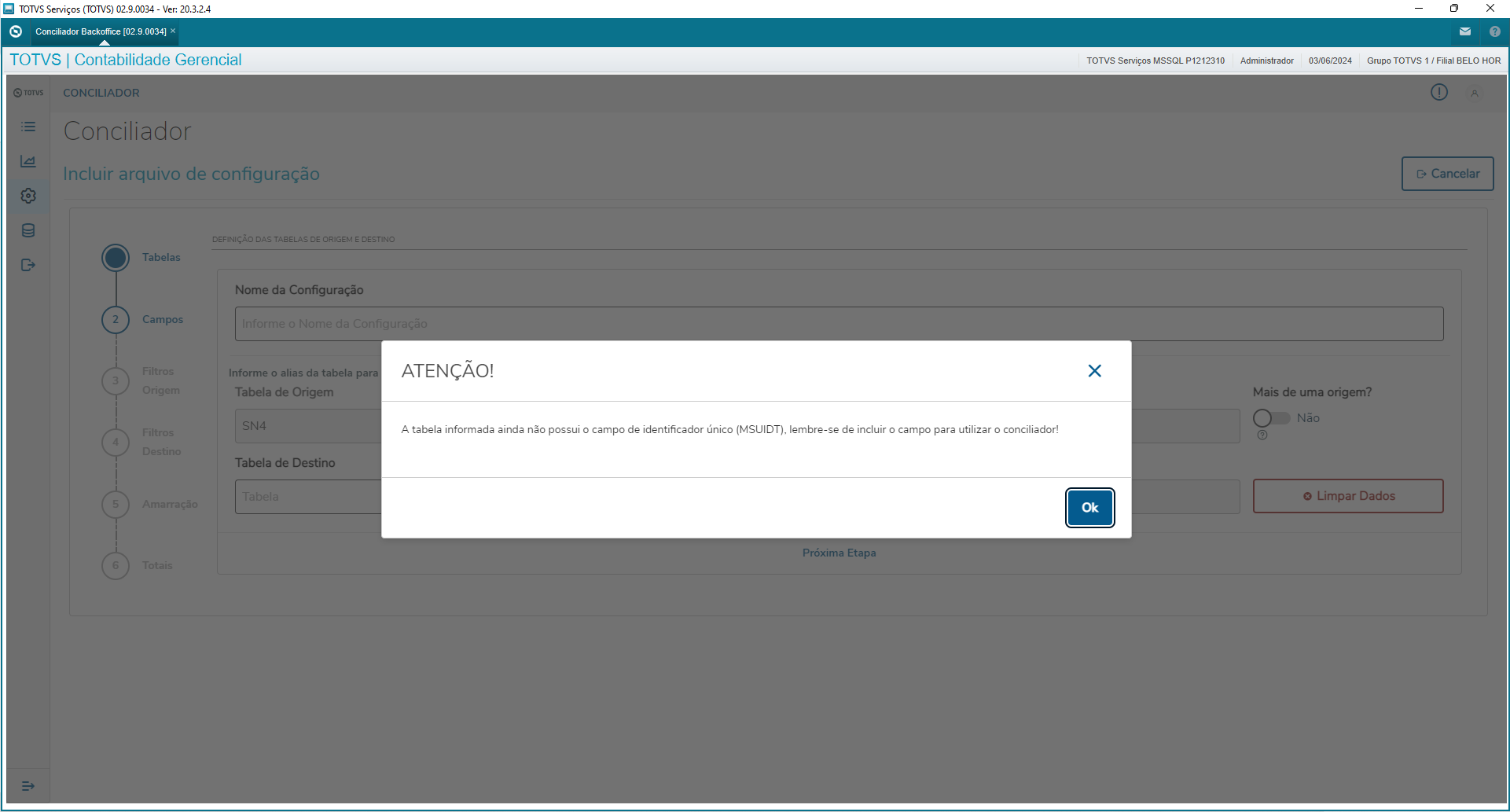Image resolution: width=1510 pixels, height=812 pixels.
Task: Click the Tabela de Destino input field
Action: pos(308,497)
